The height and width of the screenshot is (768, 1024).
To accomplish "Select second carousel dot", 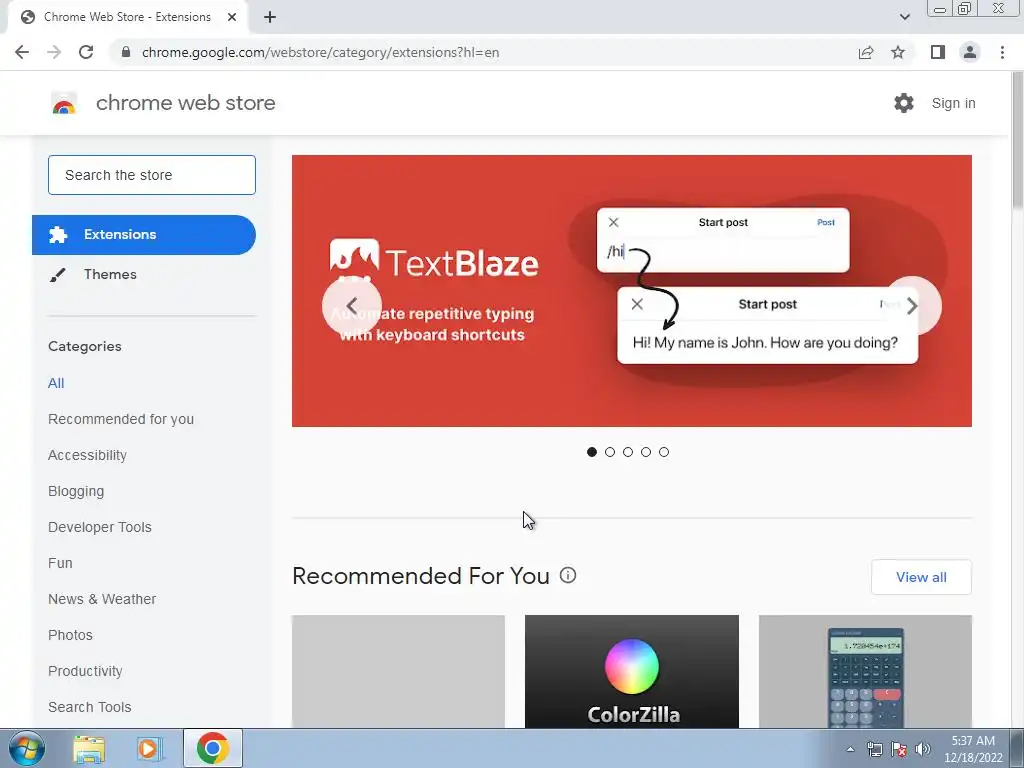I will [610, 452].
